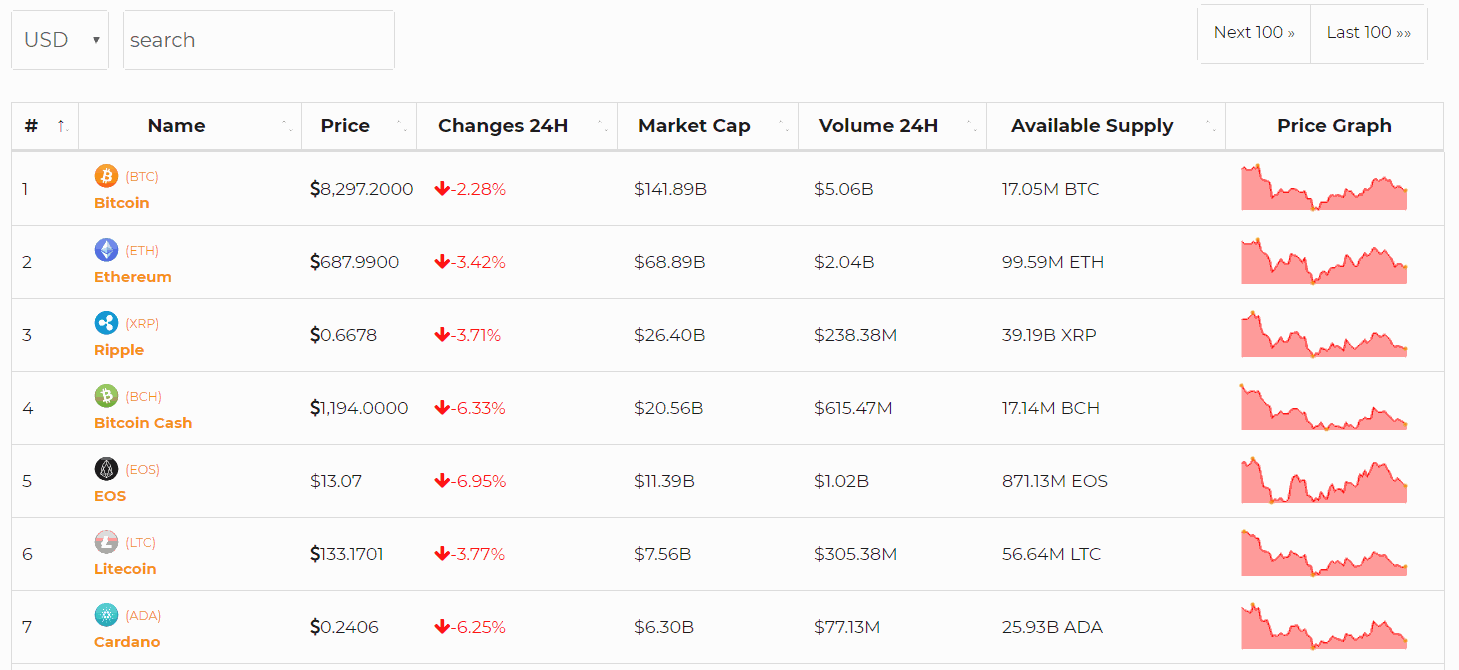Image resolution: width=1459 pixels, height=670 pixels.
Task: Open the Cardano name link
Action: tap(126, 641)
